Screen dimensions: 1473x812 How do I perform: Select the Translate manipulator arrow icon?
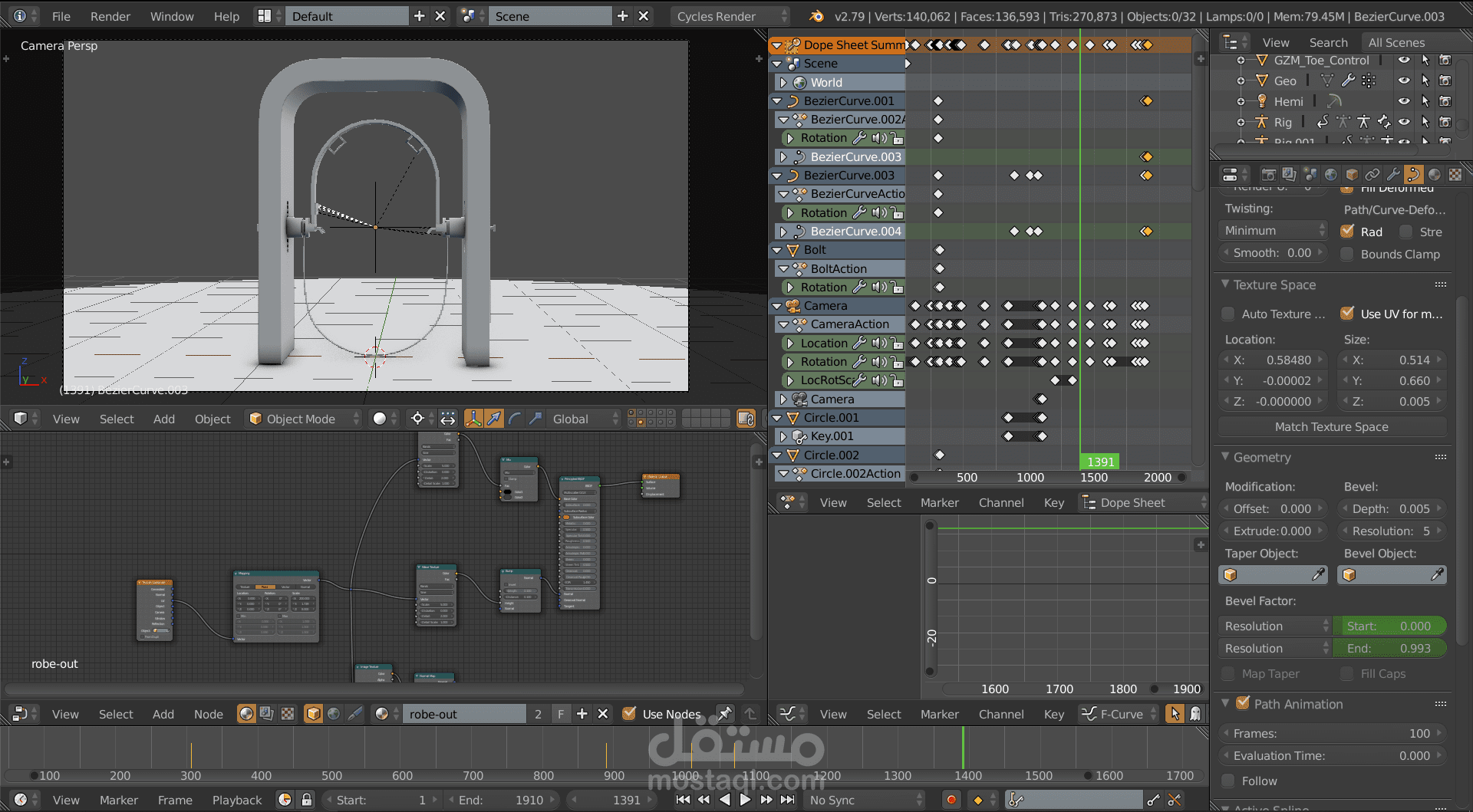[494, 419]
